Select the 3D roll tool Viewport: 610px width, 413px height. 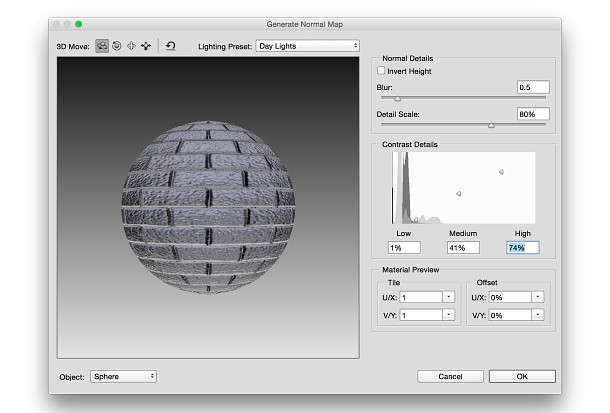(116, 46)
